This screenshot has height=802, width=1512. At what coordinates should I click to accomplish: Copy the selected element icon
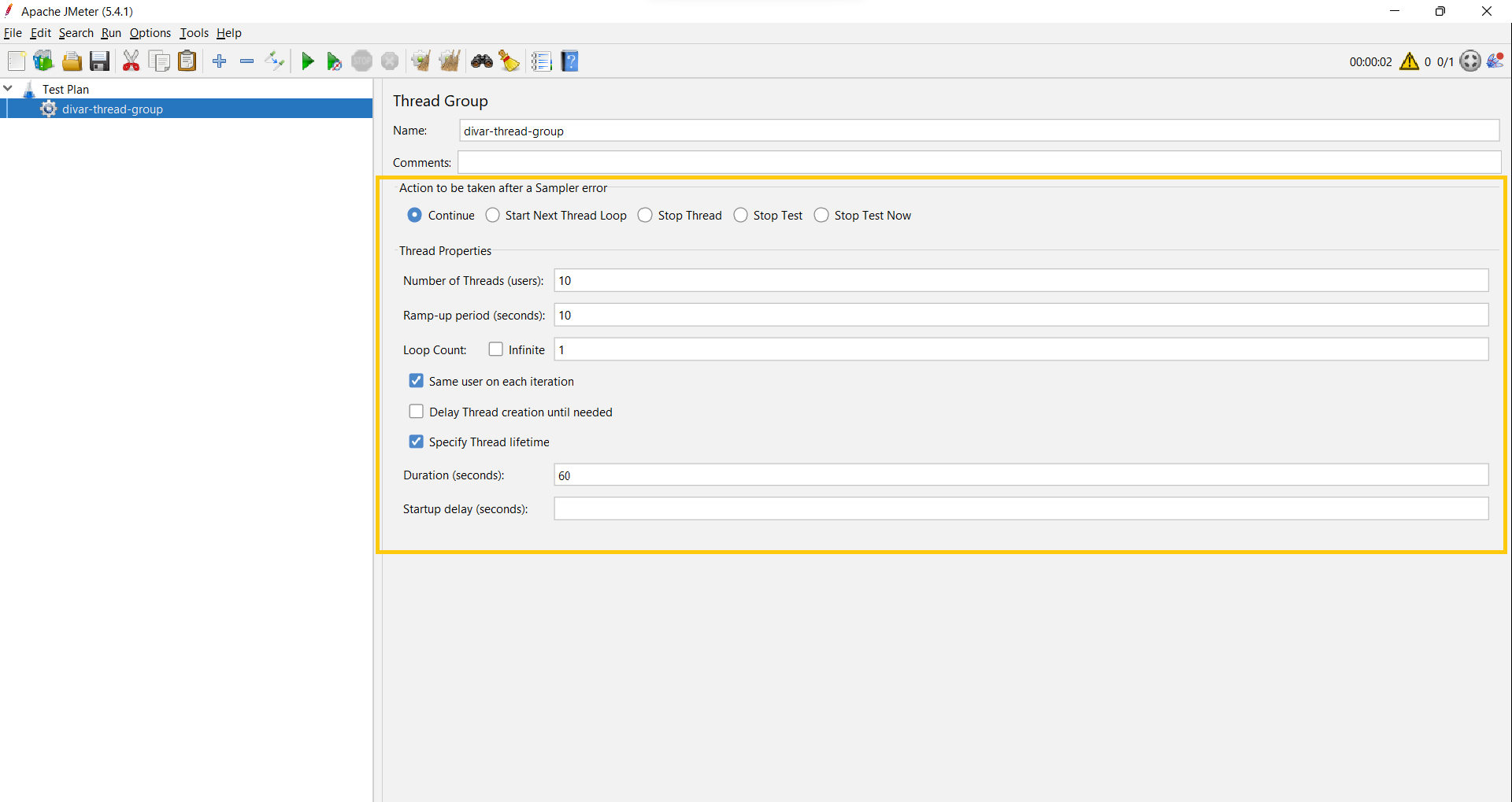pos(159,61)
